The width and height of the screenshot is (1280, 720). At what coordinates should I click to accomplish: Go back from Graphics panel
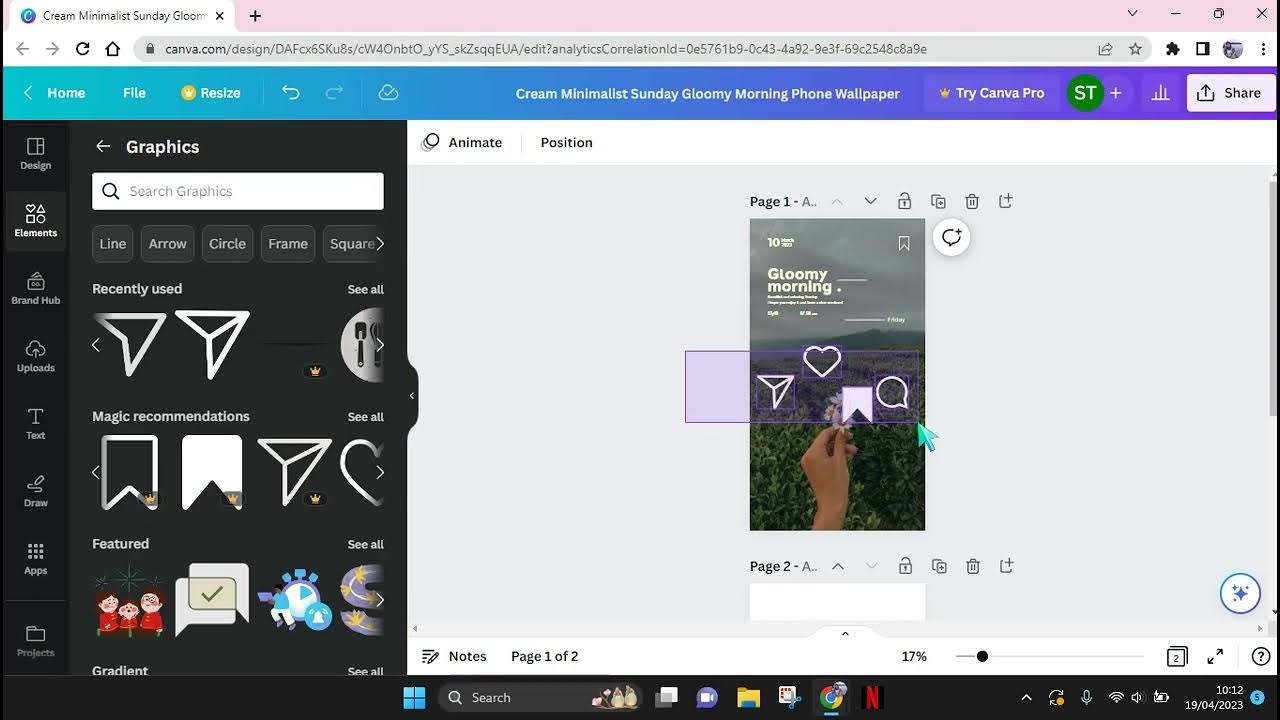[103, 146]
